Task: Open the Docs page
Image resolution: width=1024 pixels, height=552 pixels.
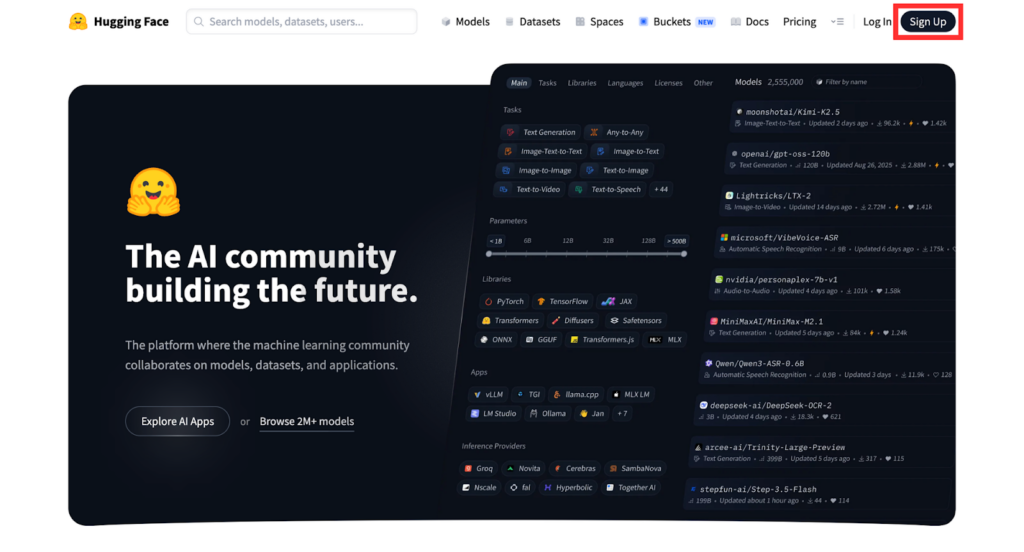Action: pyautogui.click(x=750, y=22)
